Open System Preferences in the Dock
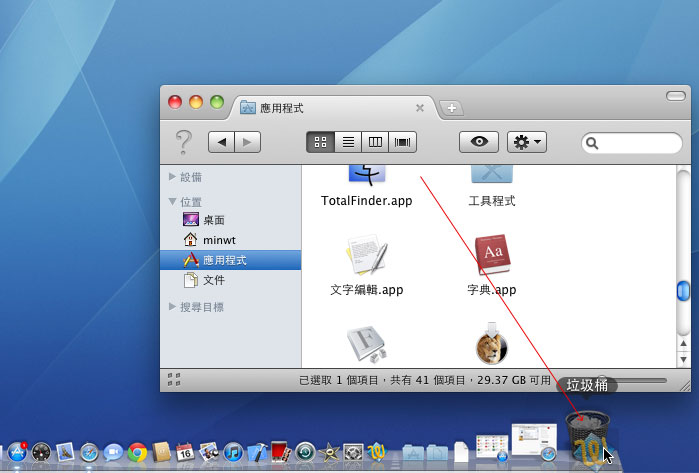Image resolution: width=699 pixels, height=473 pixels. point(353,452)
